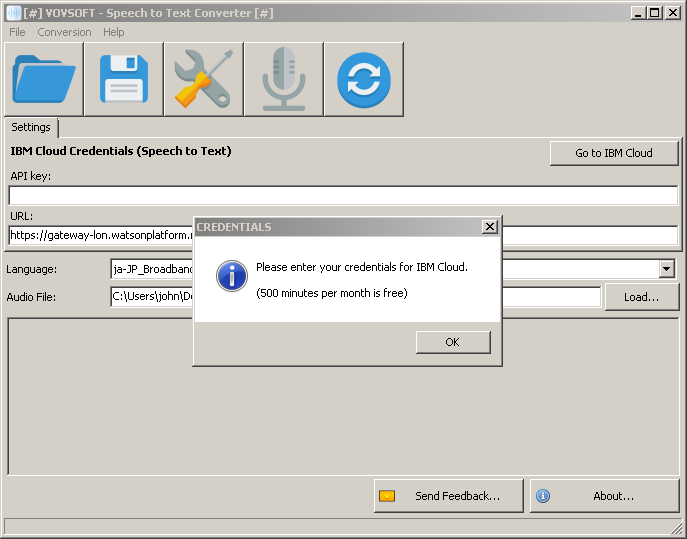Screen dimensions: 687x539
Task: Close the main Vovsoft window
Action: (672, 13)
